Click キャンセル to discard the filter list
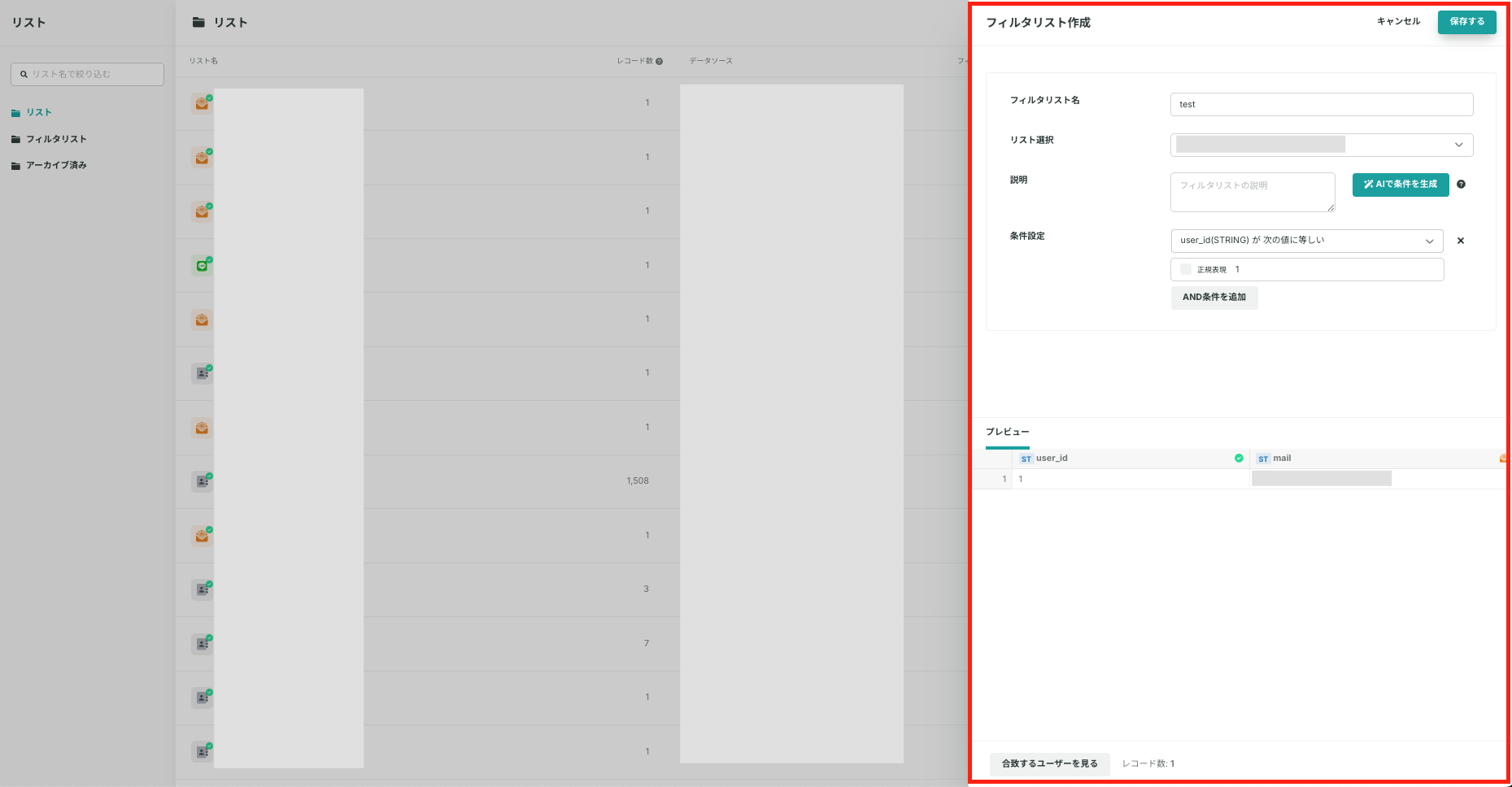 point(1399,22)
